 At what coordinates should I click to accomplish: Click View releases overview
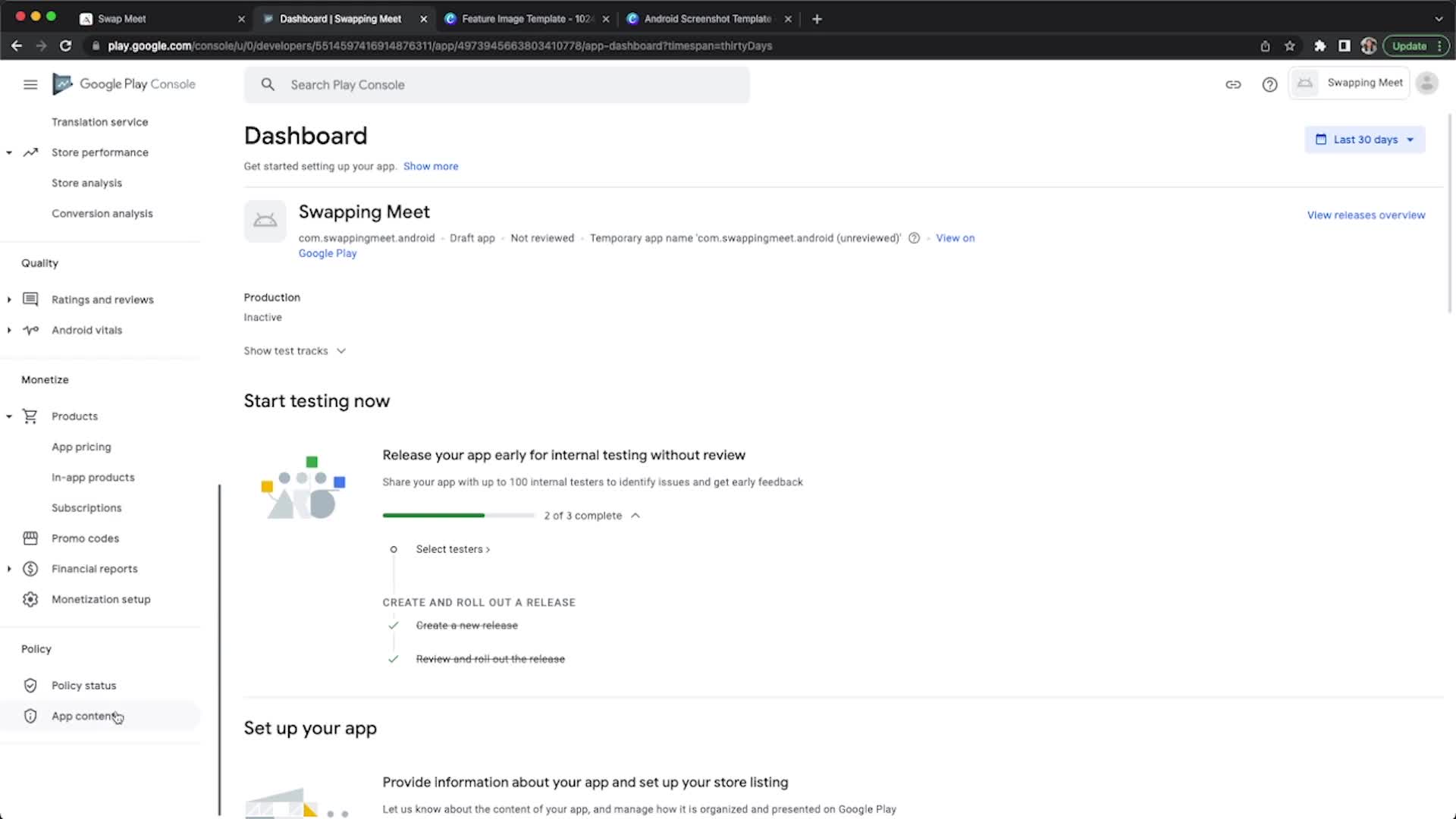[x=1365, y=215]
